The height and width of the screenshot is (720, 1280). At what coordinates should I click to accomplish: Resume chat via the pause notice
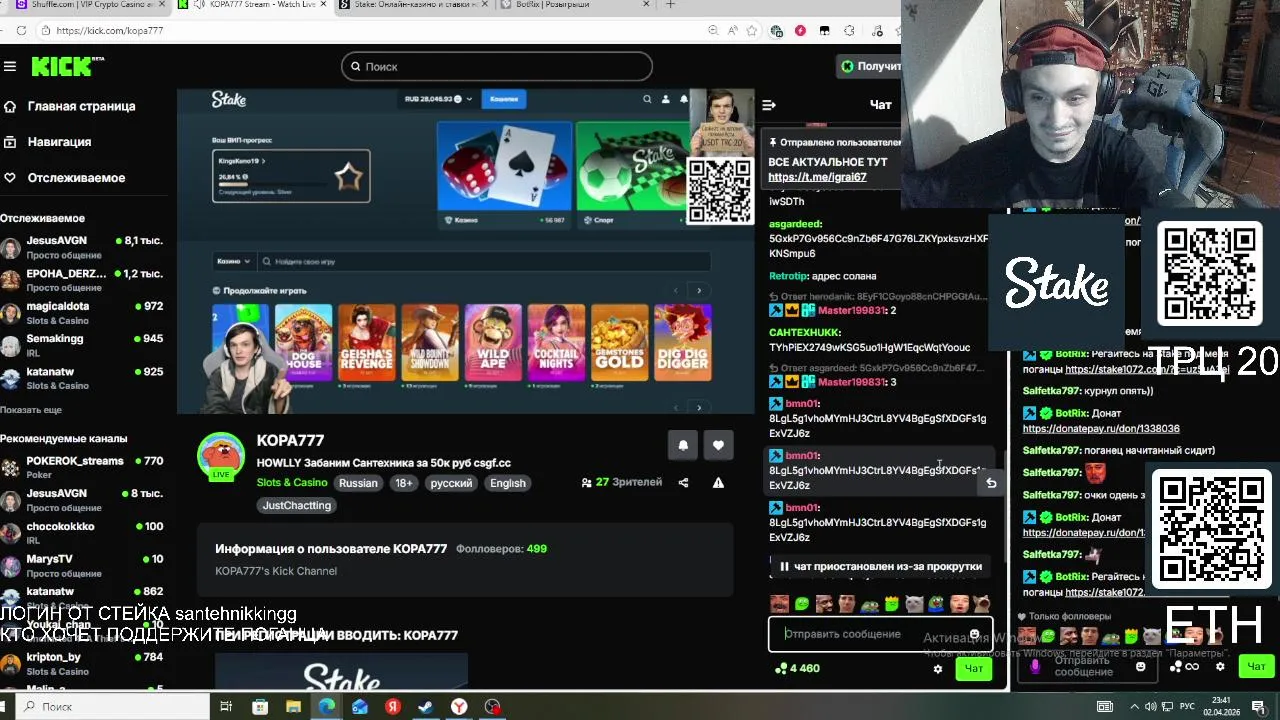(x=880, y=566)
